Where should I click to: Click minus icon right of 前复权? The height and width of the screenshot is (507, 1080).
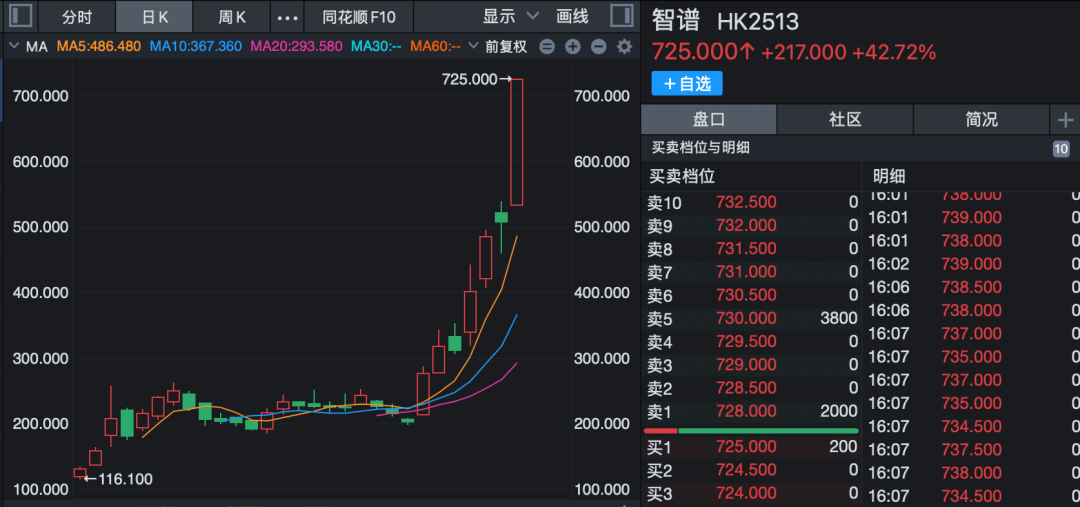point(547,47)
